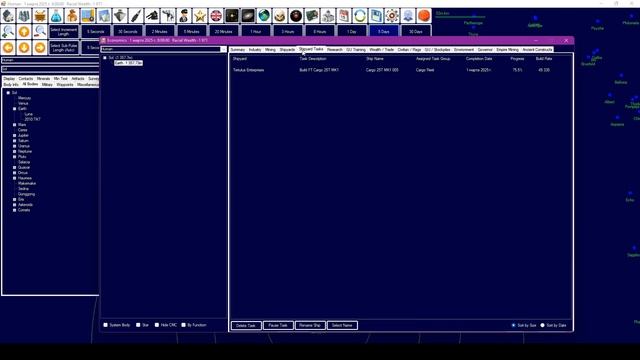Switch to the Research tab
Screen dimensions: 640x360
(335, 49)
